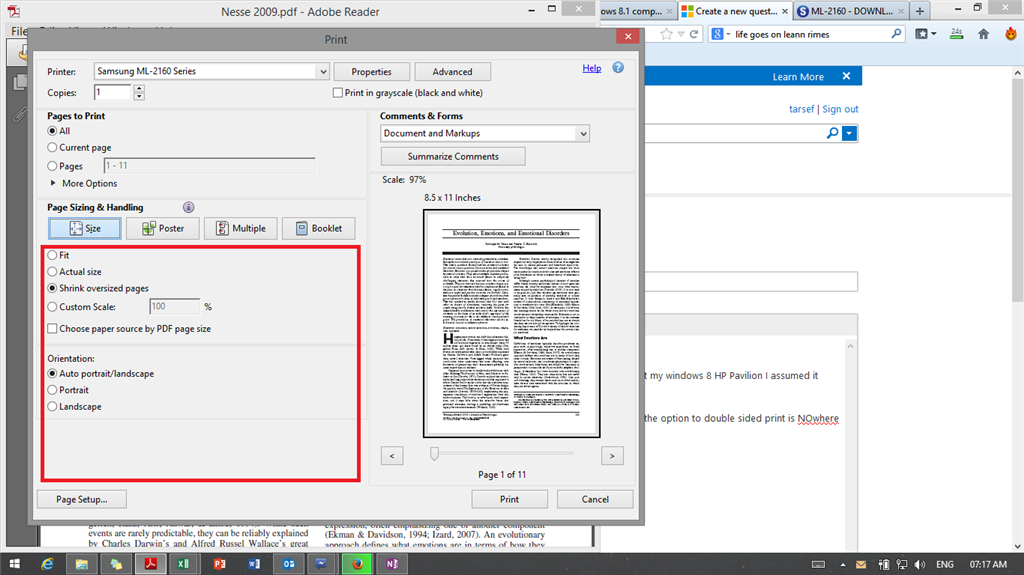The image size is (1024, 575).
Task: Click the Page Sizing info icon
Action: pyautogui.click(x=188, y=207)
